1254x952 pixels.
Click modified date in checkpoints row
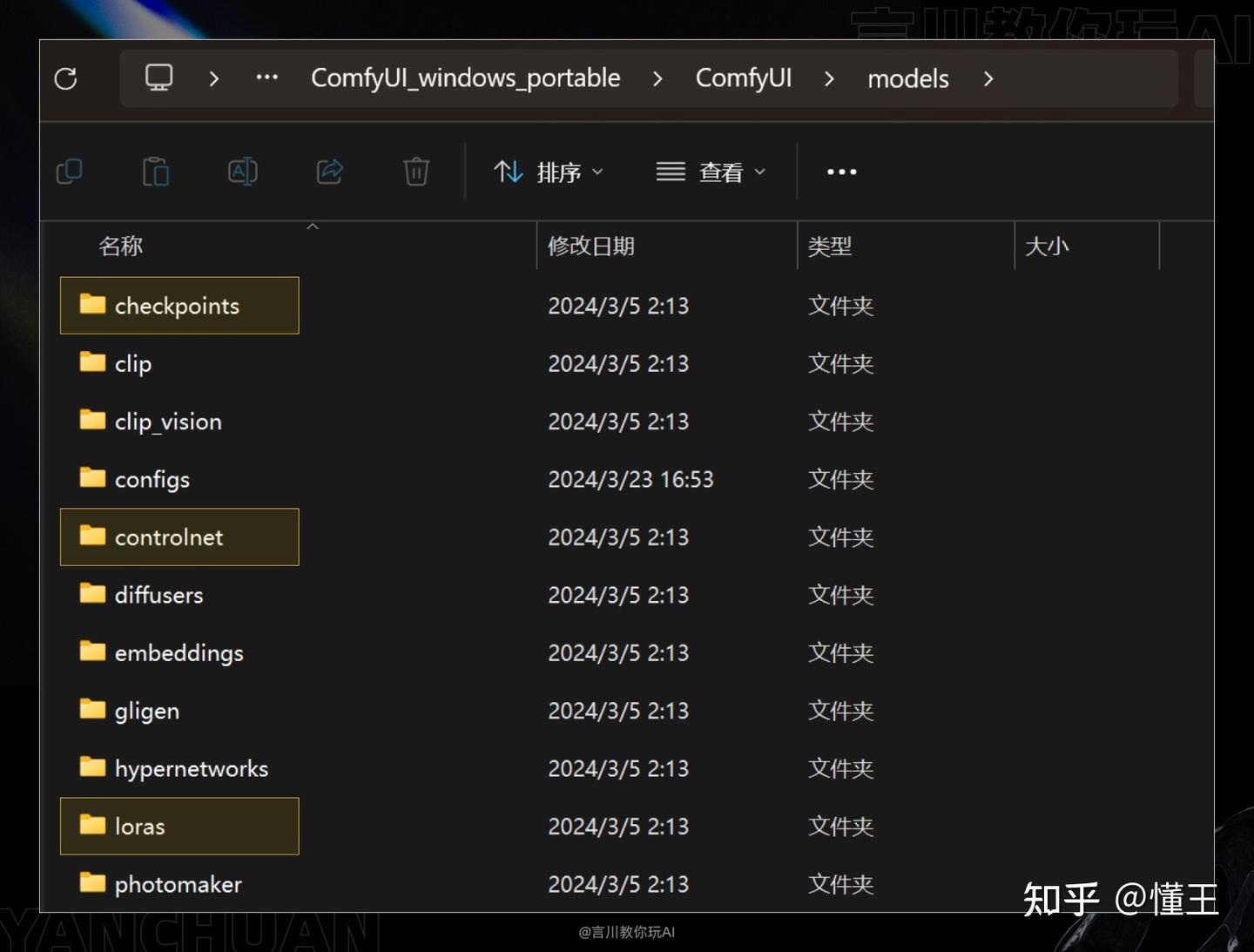coord(618,306)
